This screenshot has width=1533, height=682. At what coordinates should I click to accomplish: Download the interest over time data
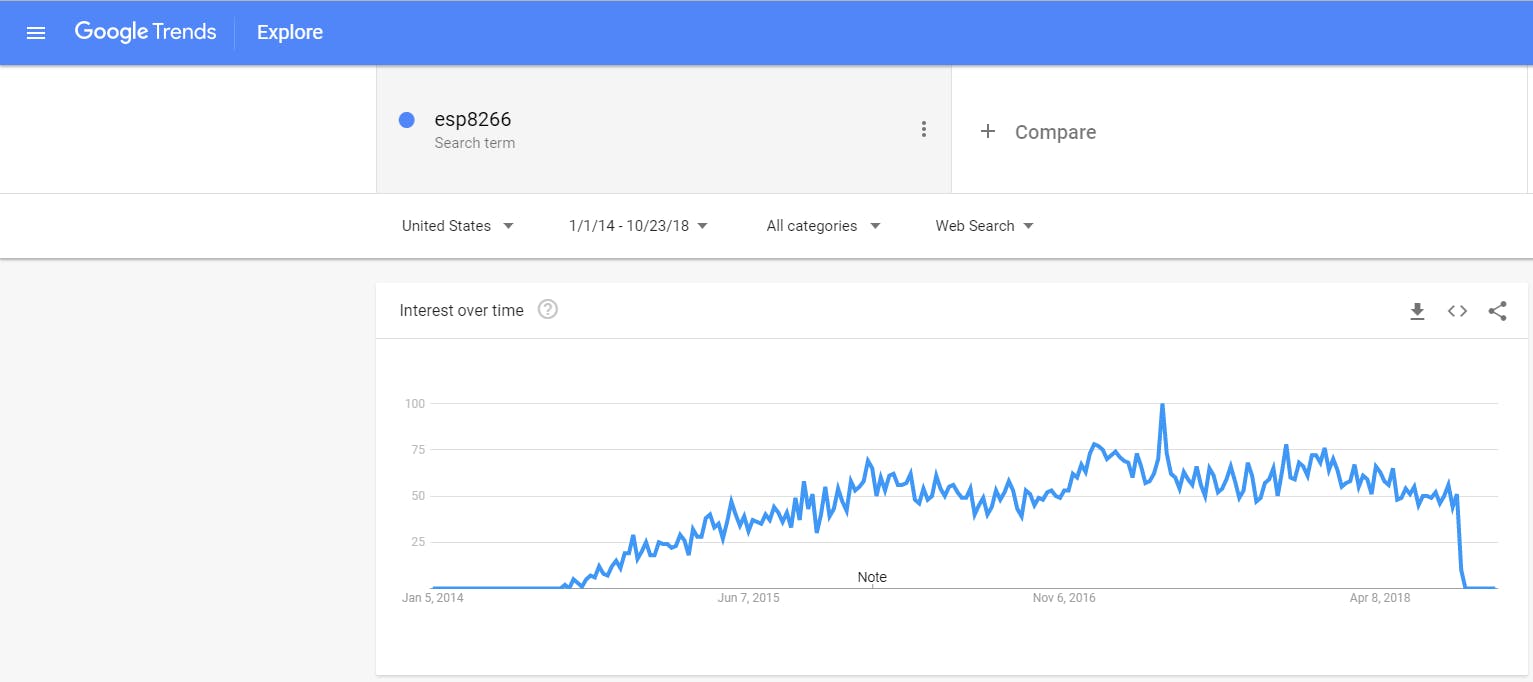tap(1417, 311)
